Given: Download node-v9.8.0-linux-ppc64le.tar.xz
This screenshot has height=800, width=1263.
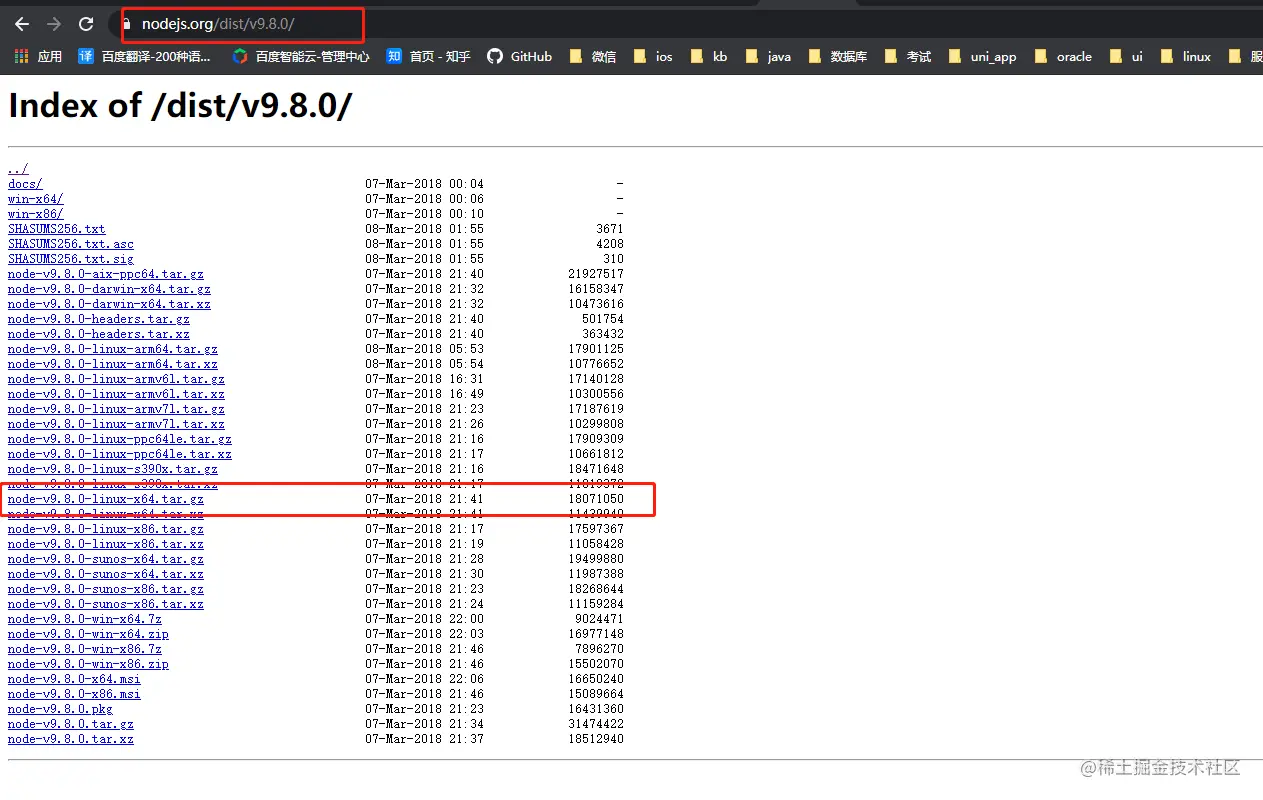Looking at the screenshot, I should tap(120, 454).
